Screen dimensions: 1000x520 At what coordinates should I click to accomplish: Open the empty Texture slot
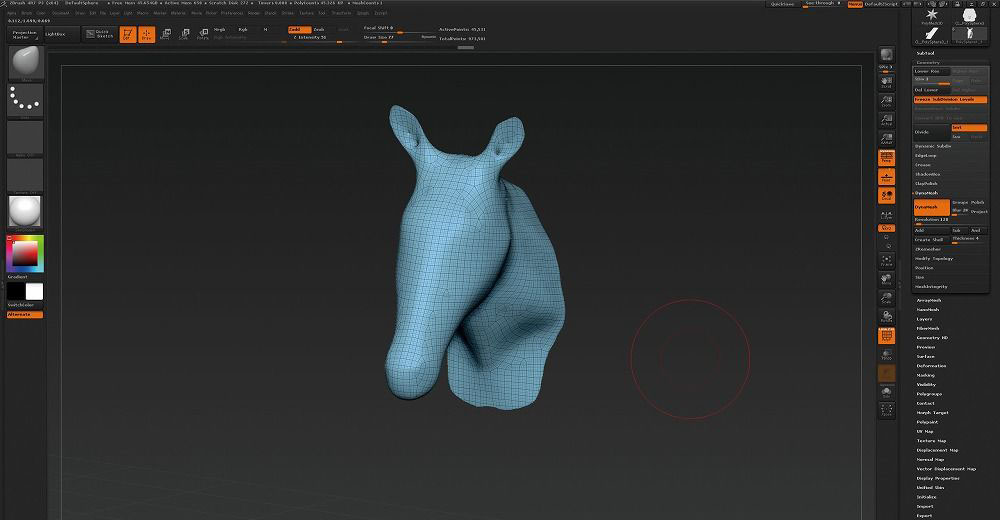click(26, 175)
